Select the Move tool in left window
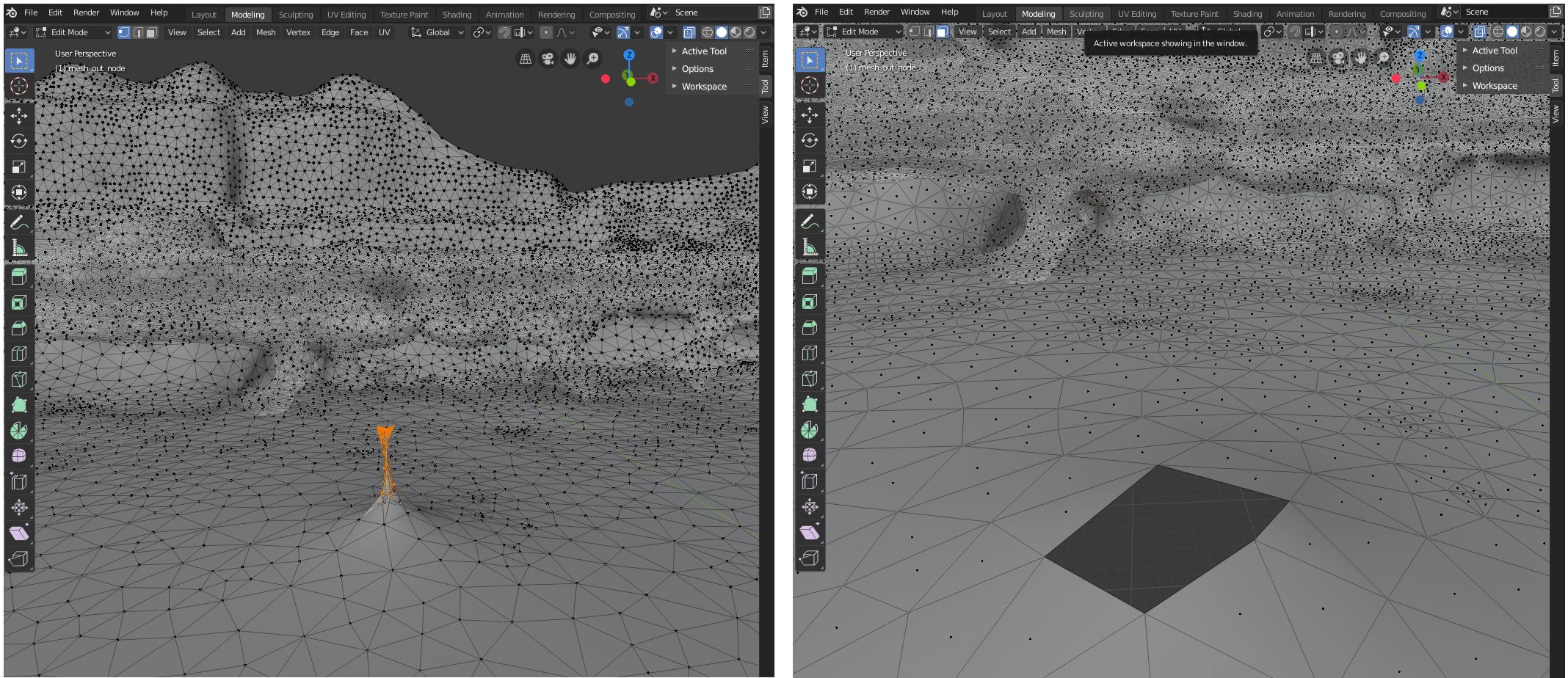 [x=19, y=116]
